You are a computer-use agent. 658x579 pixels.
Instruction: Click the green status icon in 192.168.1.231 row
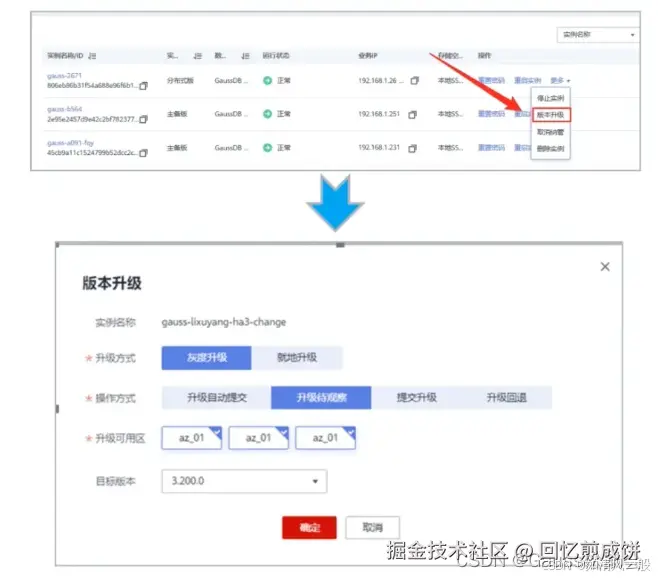[x=267, y=148]
